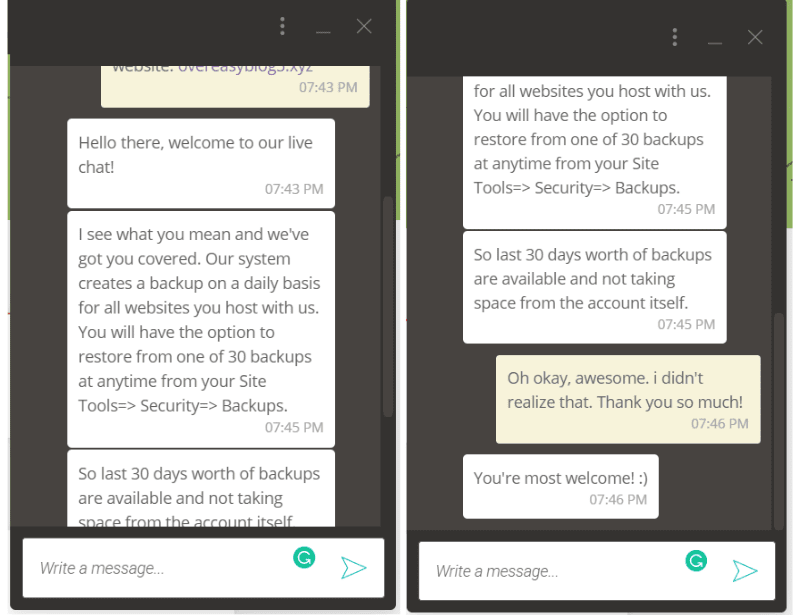Click the right chat's "So last 30 days" message
This screenshot has height=615, width=800.
click(594, 286)
